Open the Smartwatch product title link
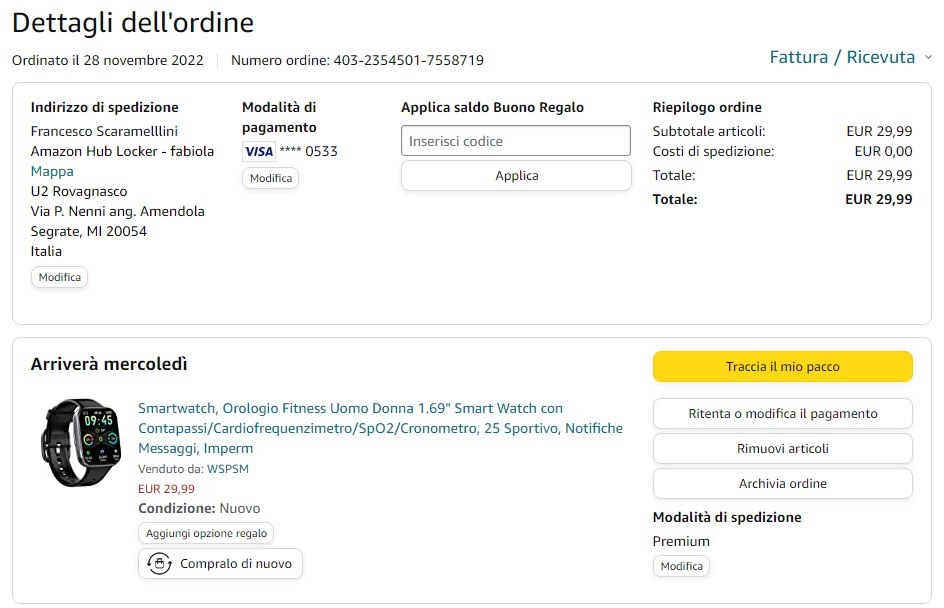 [x=380, y=428]
